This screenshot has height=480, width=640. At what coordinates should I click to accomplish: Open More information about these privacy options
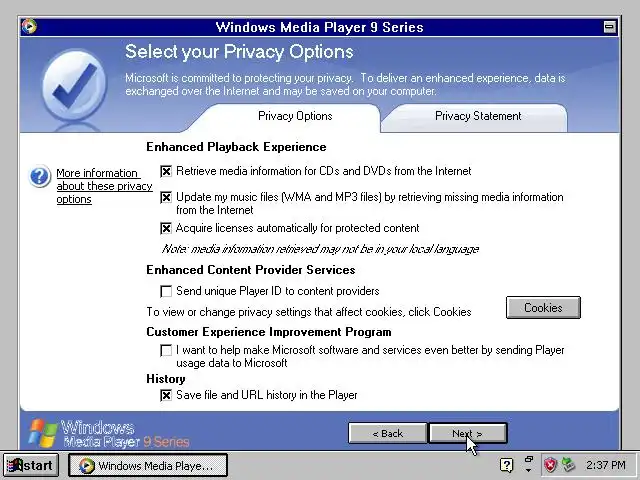(104, 186)
